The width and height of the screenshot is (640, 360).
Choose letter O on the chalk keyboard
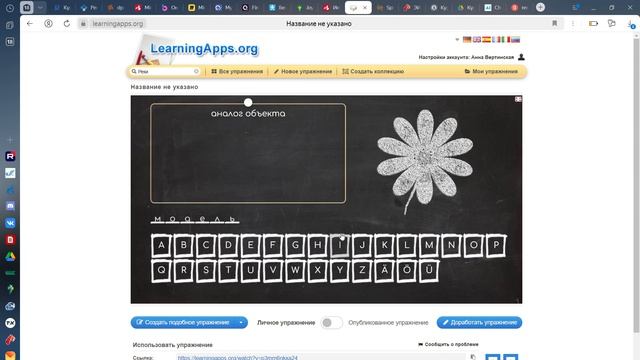click(473, 245)
